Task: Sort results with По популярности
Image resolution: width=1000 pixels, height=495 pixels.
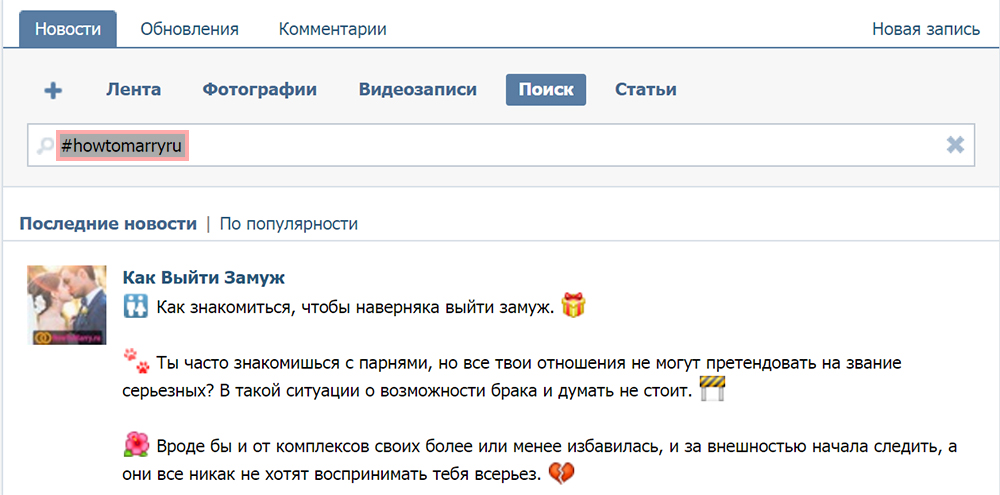Action: click(x=289, y=223)
